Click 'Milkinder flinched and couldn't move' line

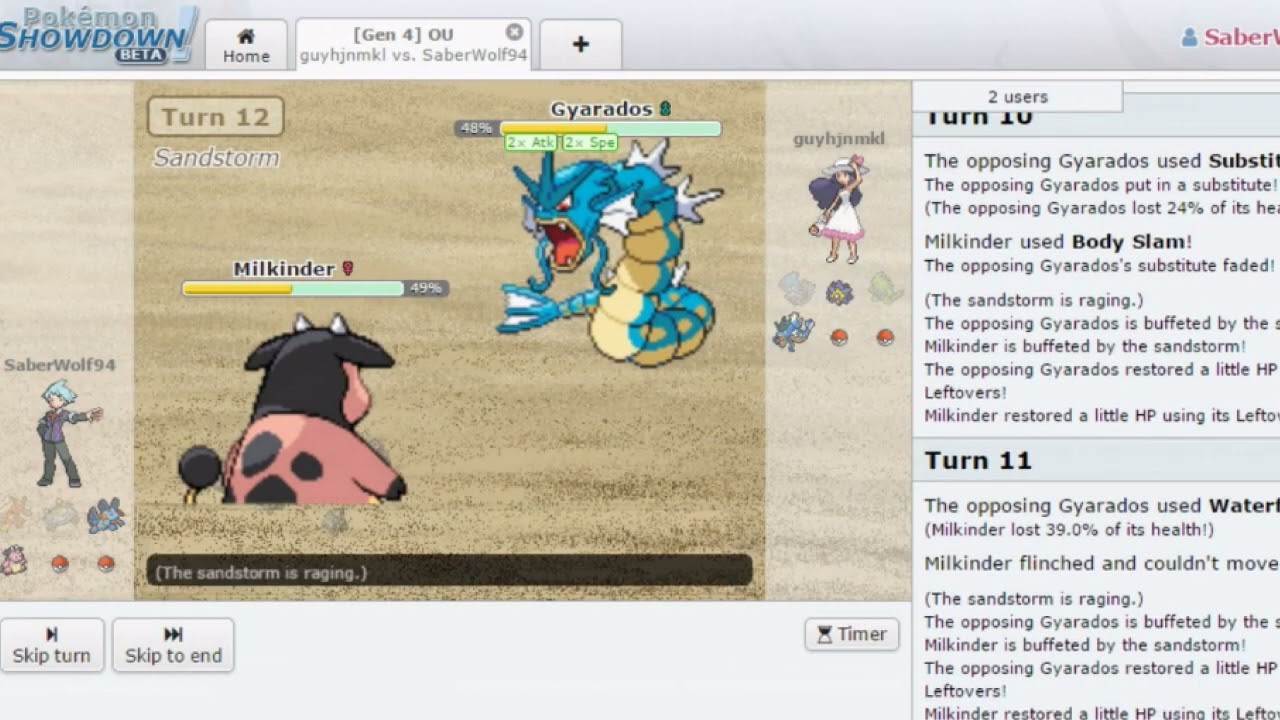[x=1102, y=563]
